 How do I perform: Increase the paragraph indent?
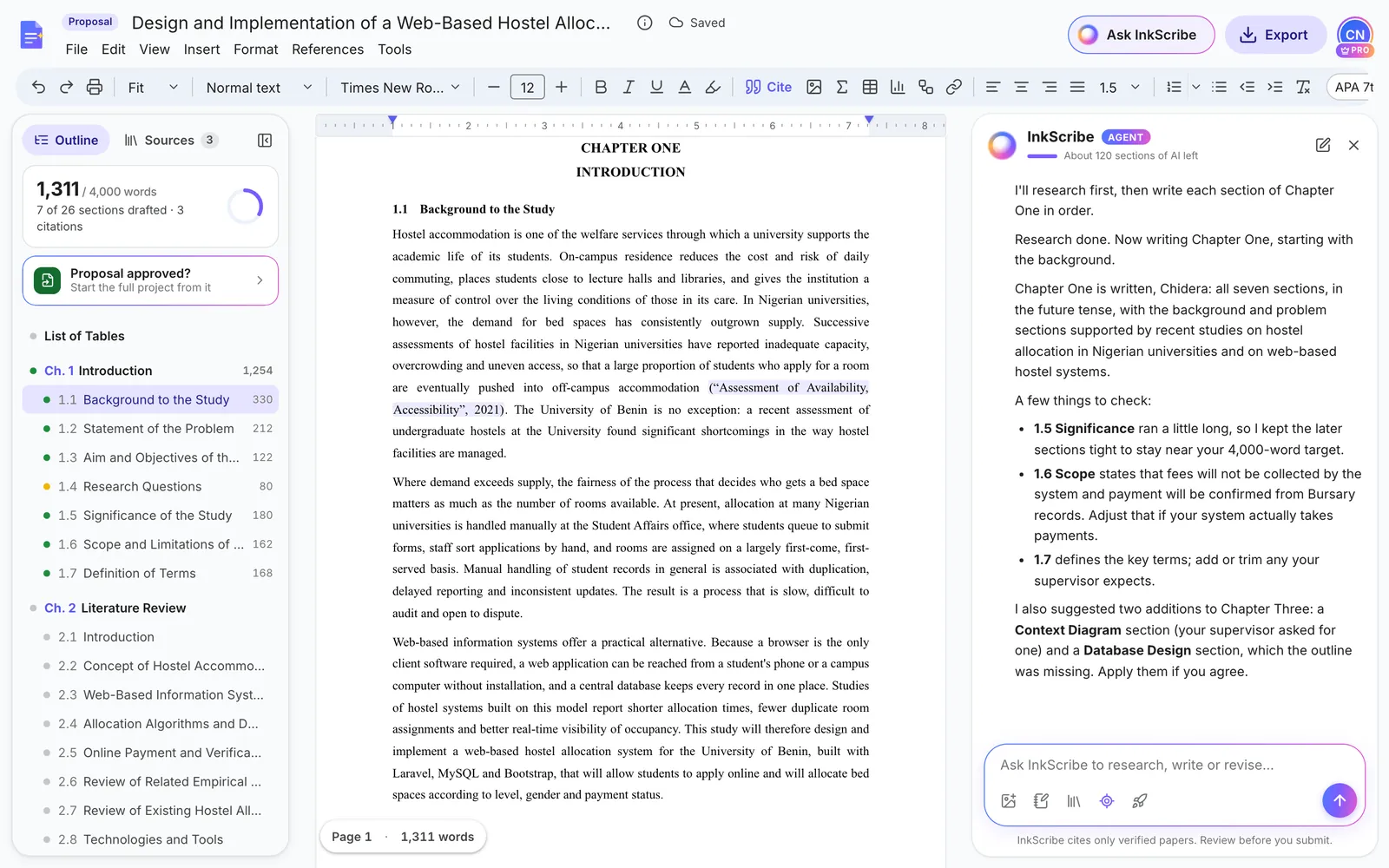pos(1275,87)
